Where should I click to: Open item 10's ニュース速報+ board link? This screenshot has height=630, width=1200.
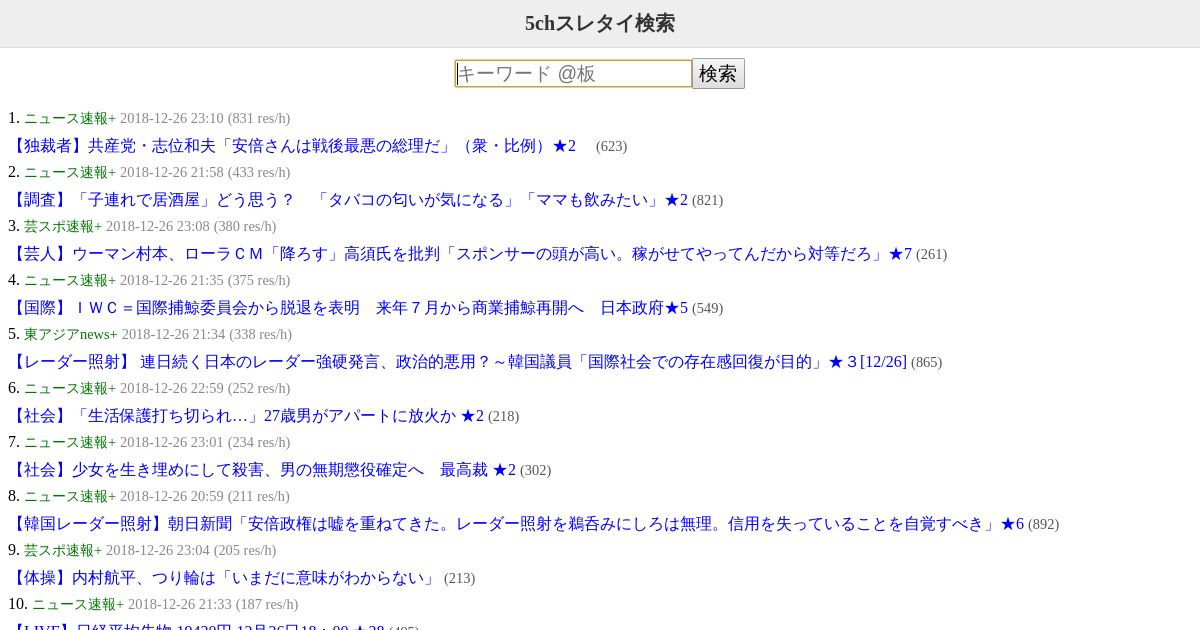coord(78,604)
